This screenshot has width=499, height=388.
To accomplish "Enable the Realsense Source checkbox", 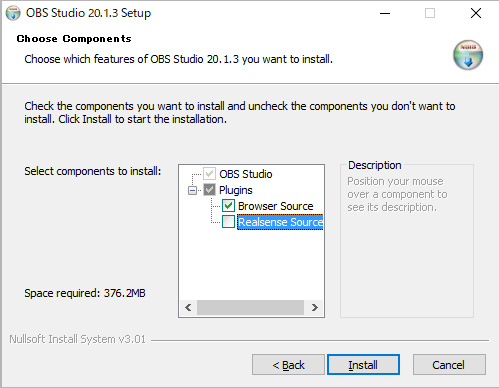I will coord(228,222).
